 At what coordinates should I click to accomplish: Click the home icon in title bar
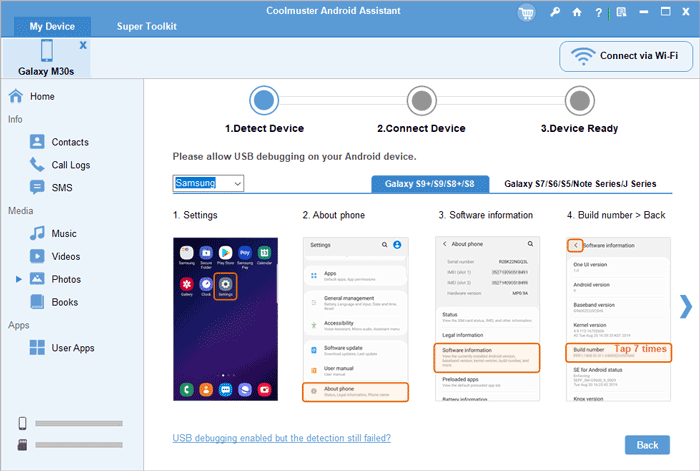click(x=575, y=13)
